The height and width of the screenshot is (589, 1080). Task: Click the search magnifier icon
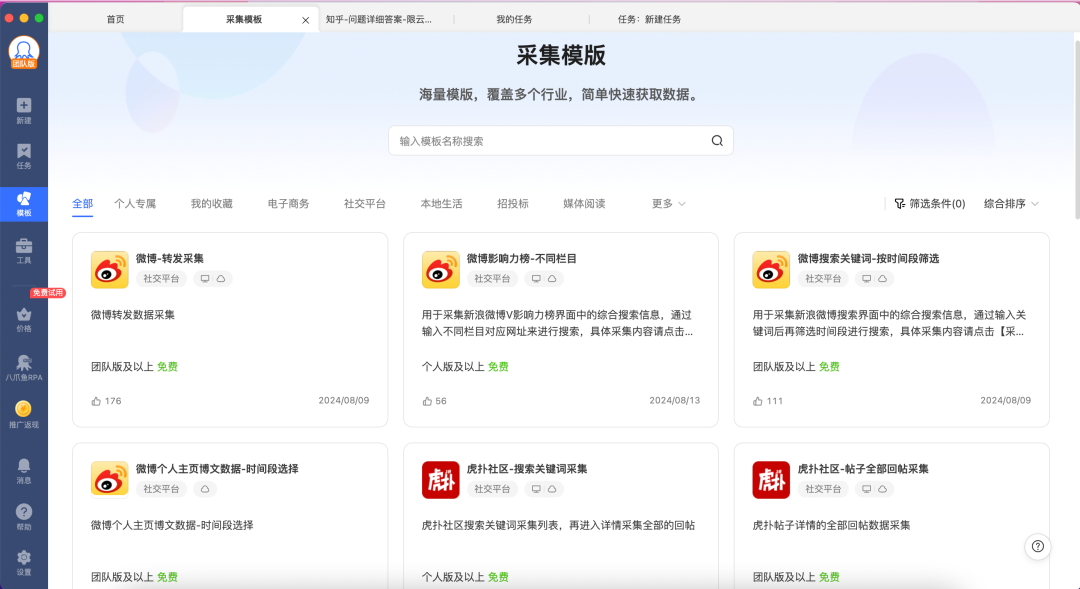click(717, 141)
